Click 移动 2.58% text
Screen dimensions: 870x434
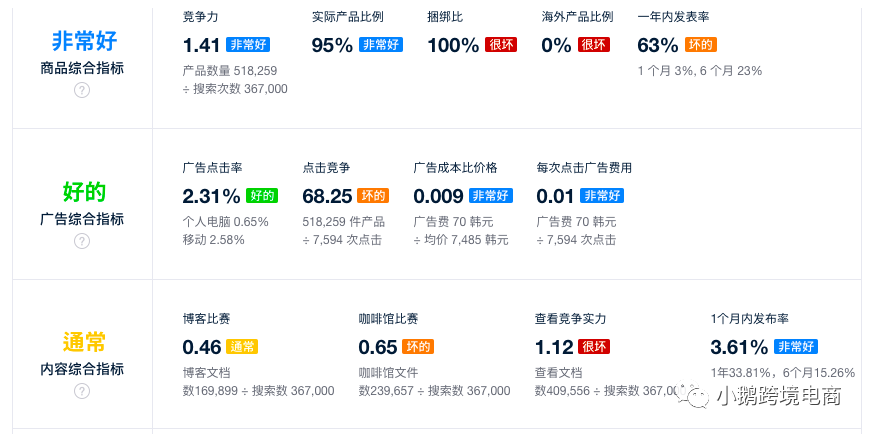(214, 240)
